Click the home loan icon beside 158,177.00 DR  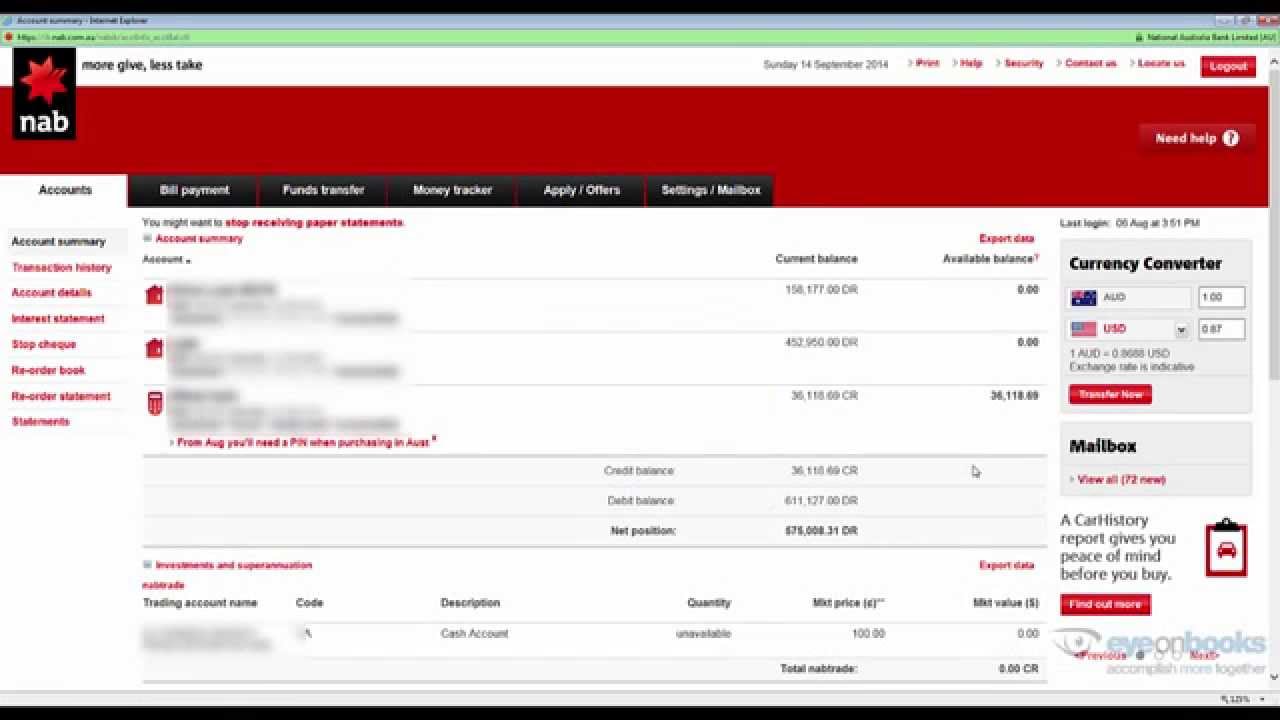[154, 295]
